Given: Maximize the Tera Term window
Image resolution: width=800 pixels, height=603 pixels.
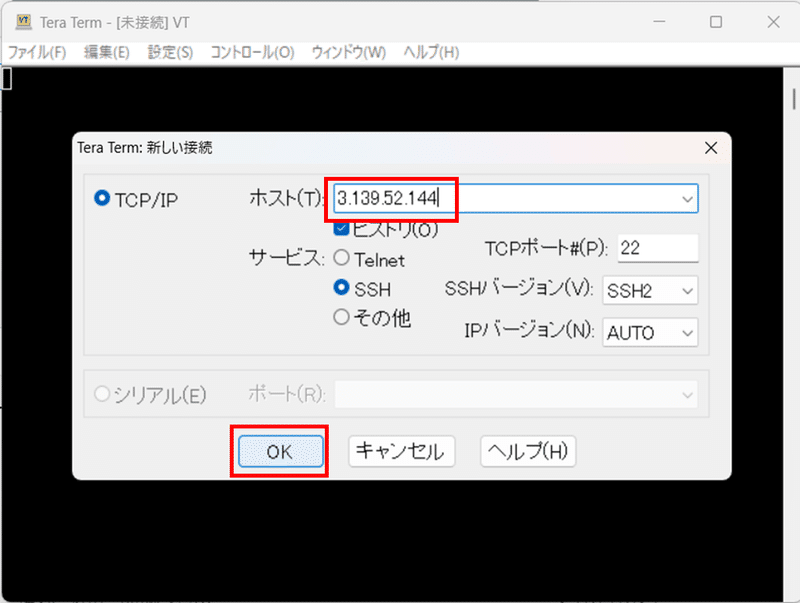Looking at the screenshot, I should (x=716, y=22).
